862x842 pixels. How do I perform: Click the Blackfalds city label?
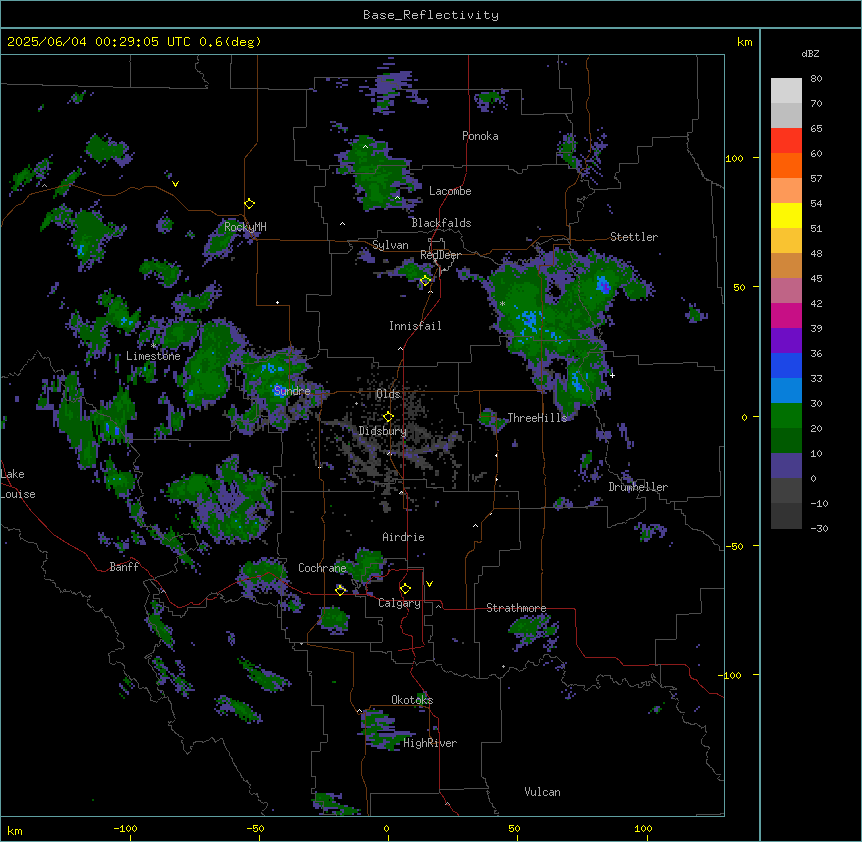pos(441,223)
